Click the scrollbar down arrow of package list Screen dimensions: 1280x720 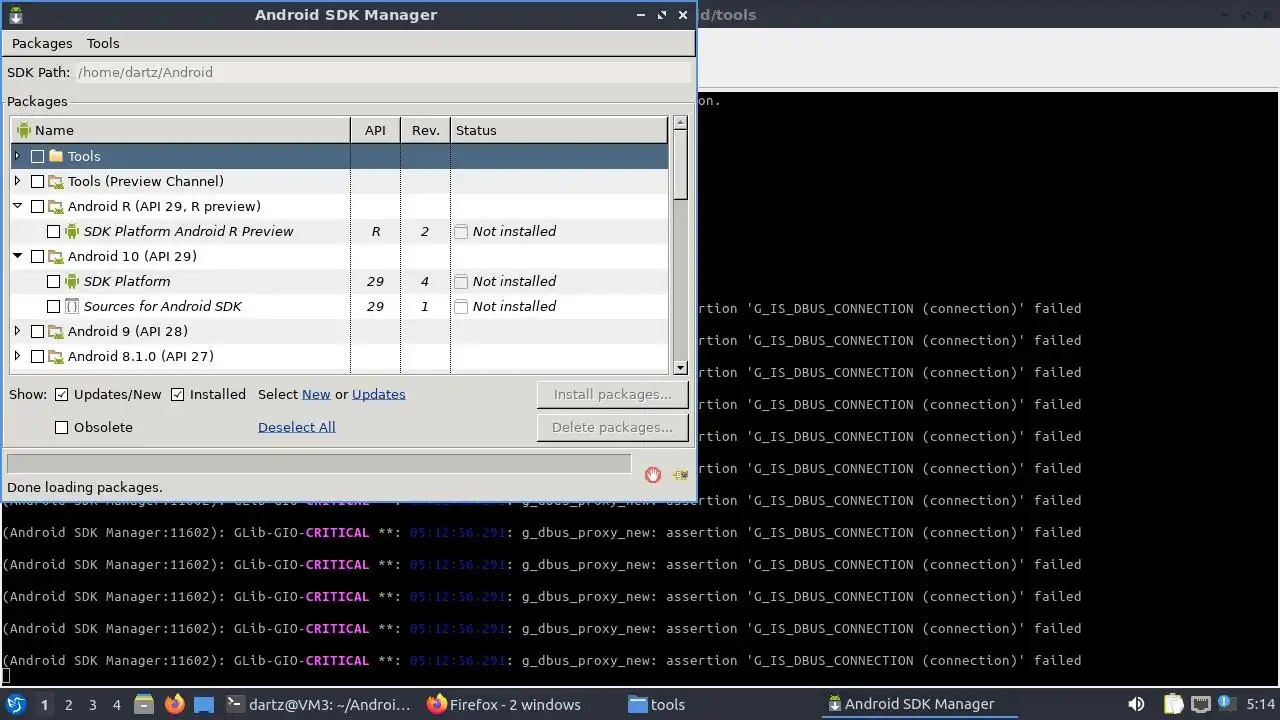tap(680, 368)
